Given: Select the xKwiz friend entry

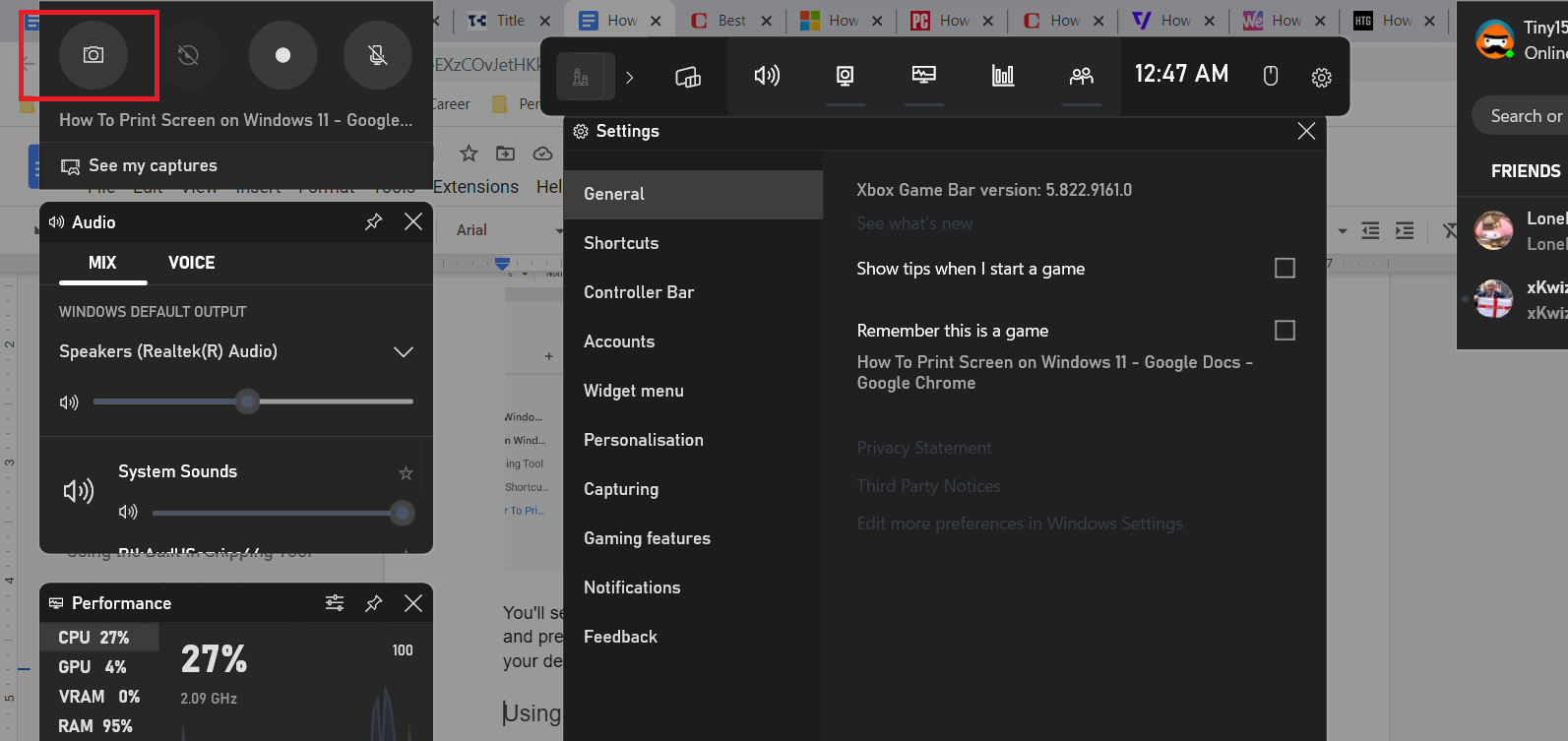Looking at the screenshot, I should 1512,299.
